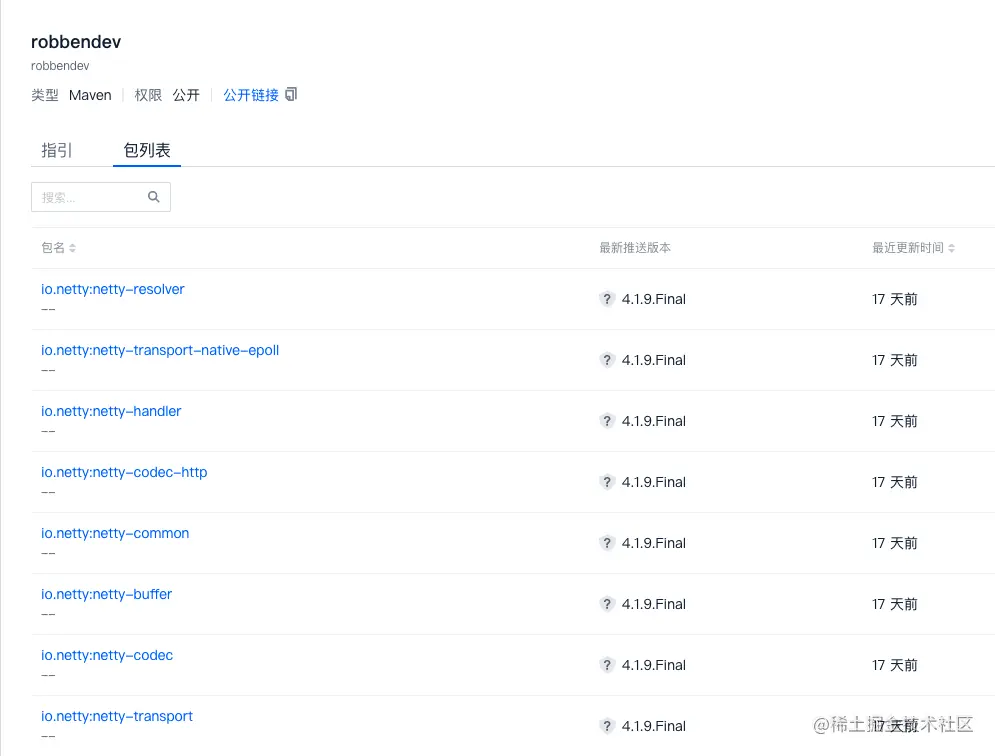Viewport: 995px width, 756px height.
Task: Click the 包名 column header
Action: coord(53,248)
